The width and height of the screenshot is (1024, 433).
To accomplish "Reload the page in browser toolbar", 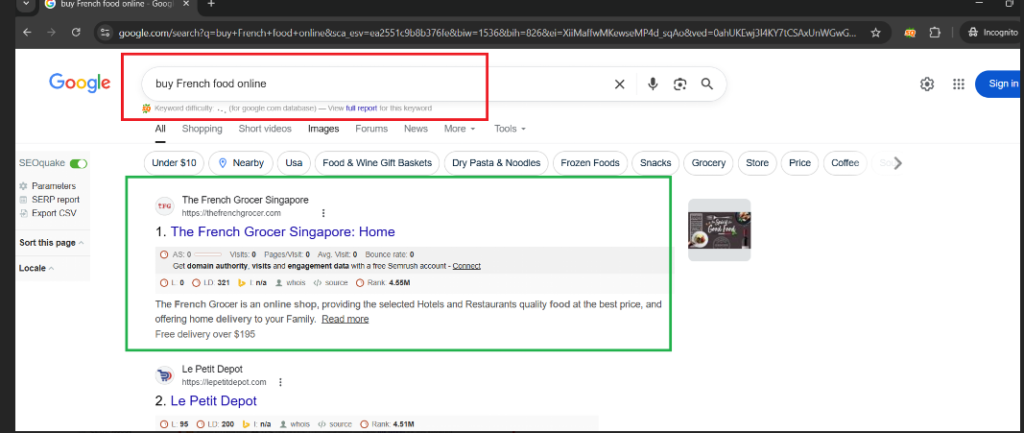I will [76, 33].
